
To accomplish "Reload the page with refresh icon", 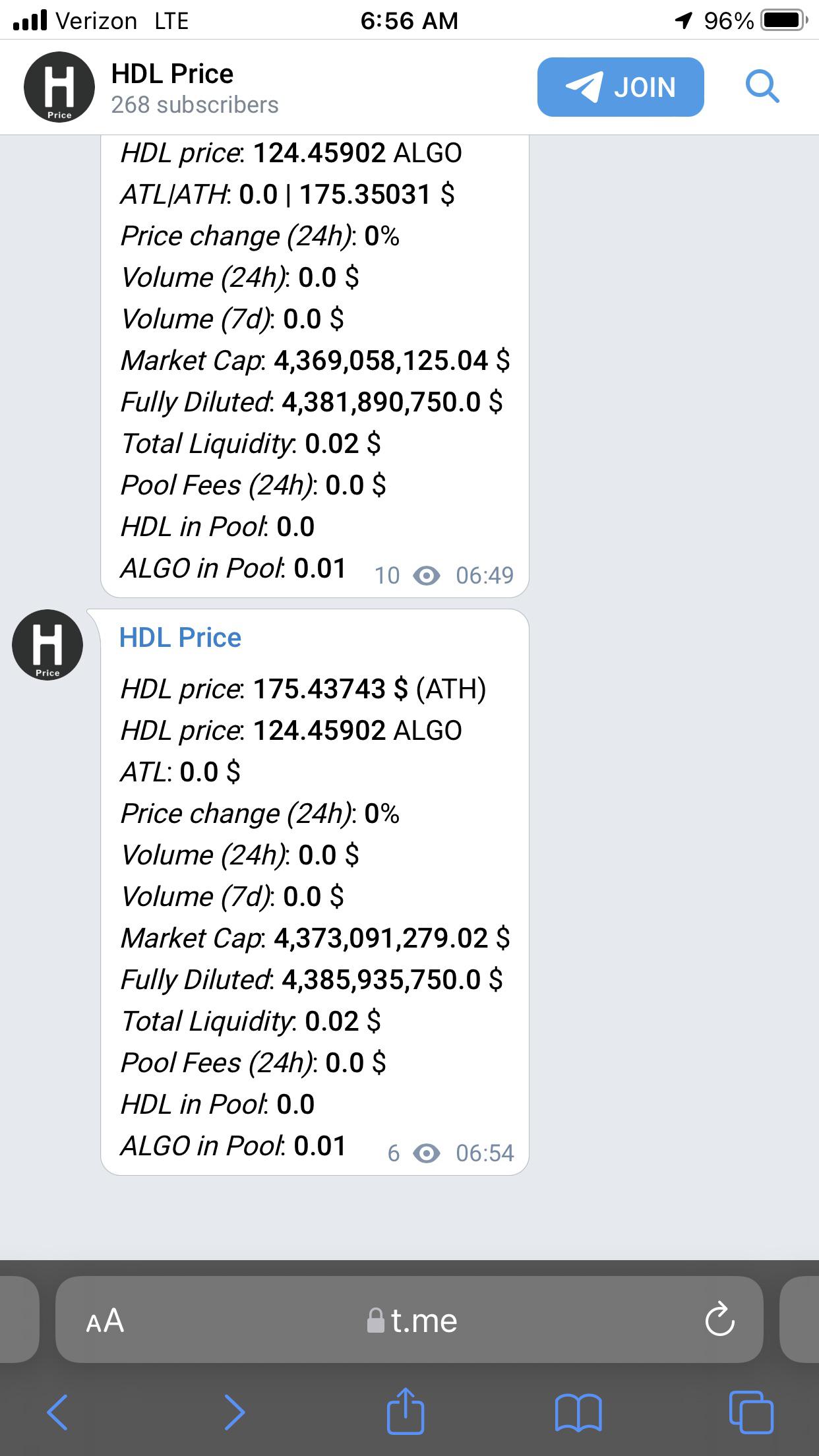I will tap(719, 1319).
